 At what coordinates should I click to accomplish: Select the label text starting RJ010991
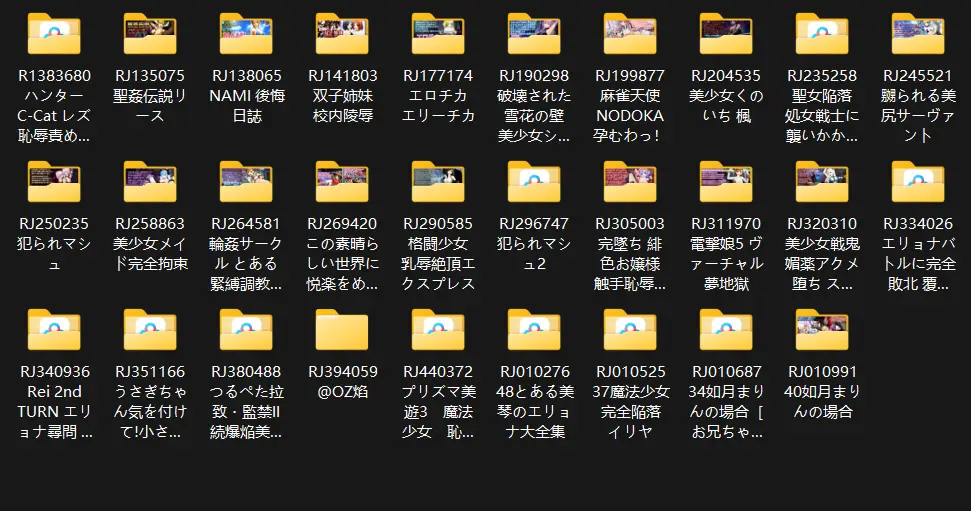[822, 391]
